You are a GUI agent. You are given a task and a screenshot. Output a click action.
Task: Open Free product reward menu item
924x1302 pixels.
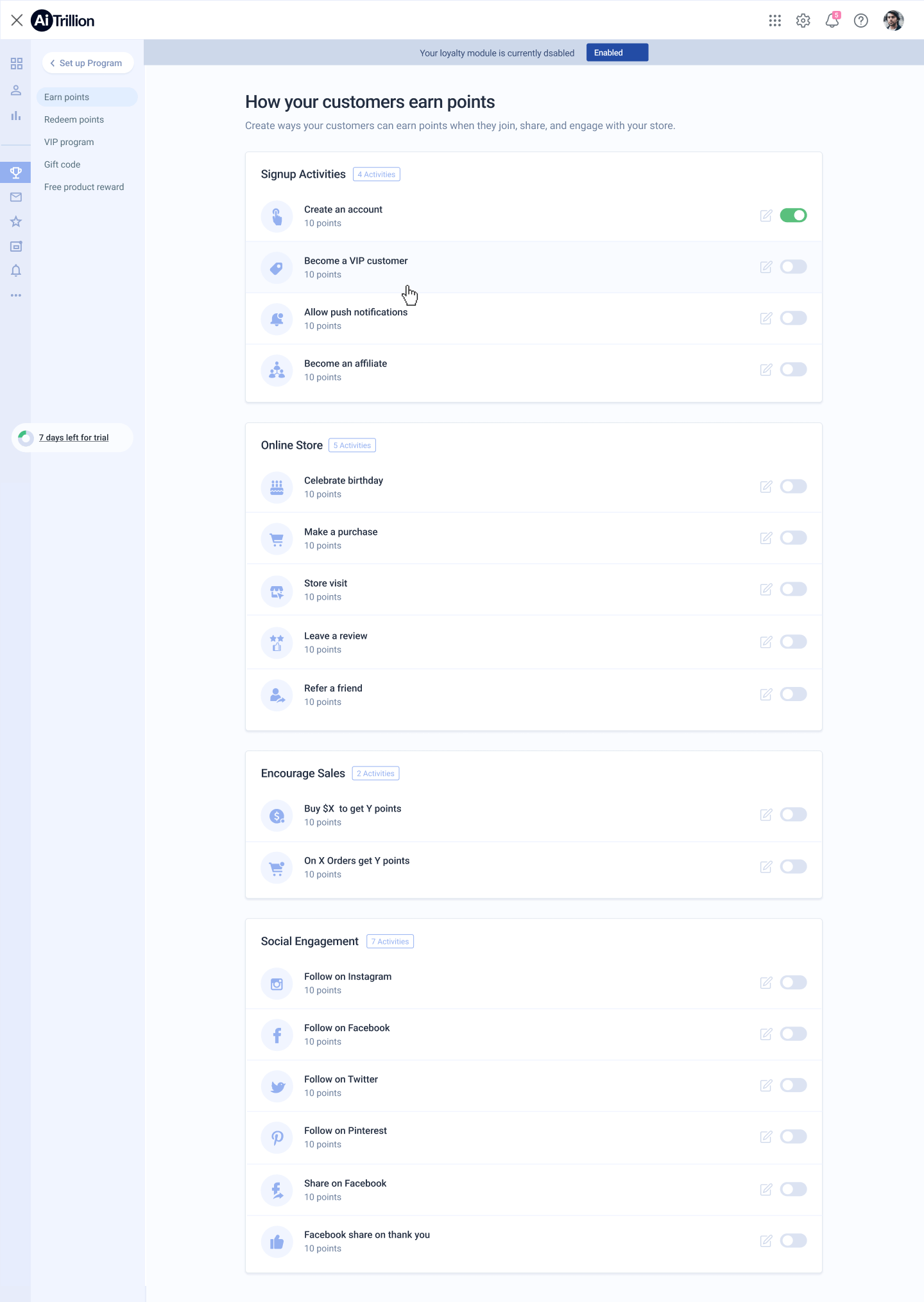click(84, 187)
